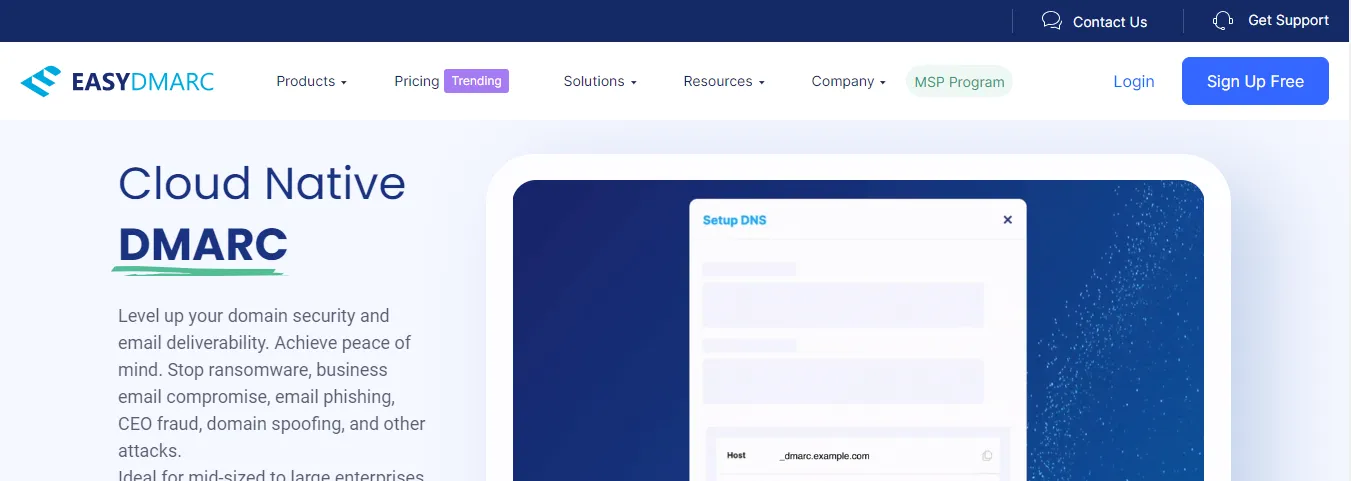Click the EasyDMARC logo

tap(117, 81)
